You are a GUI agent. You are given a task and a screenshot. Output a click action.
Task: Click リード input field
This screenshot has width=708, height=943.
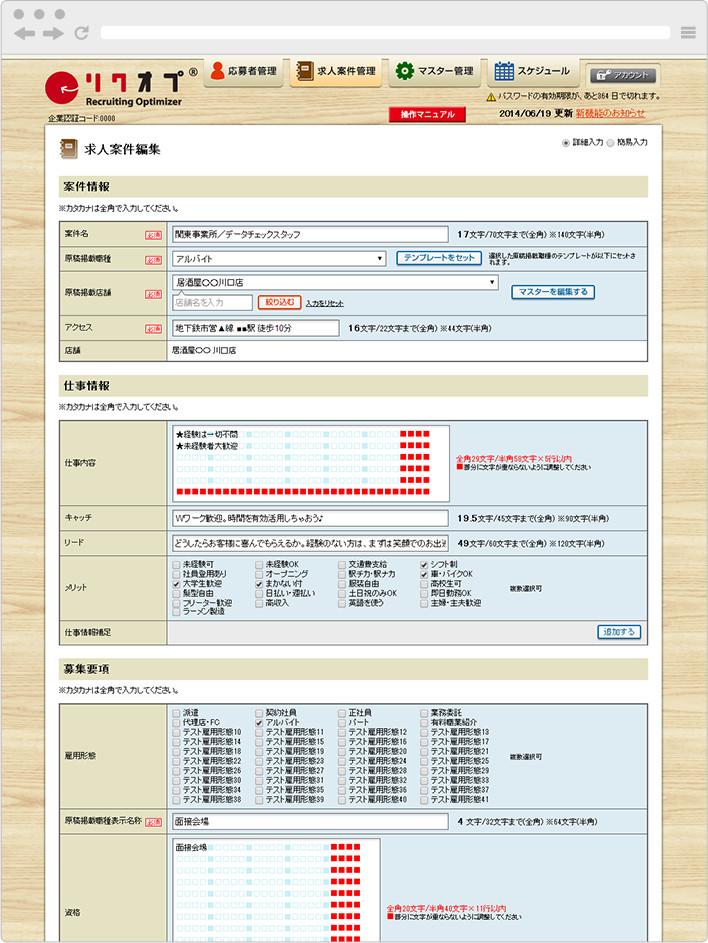(310, 543)
